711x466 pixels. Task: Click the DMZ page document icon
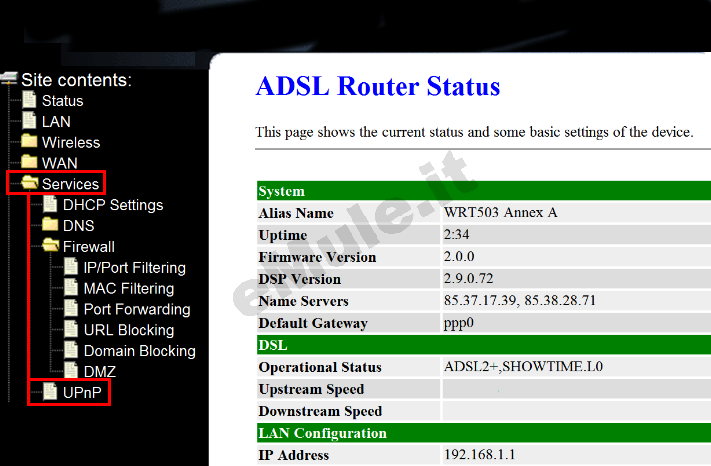pyautogui.click(x=71, y=371)
